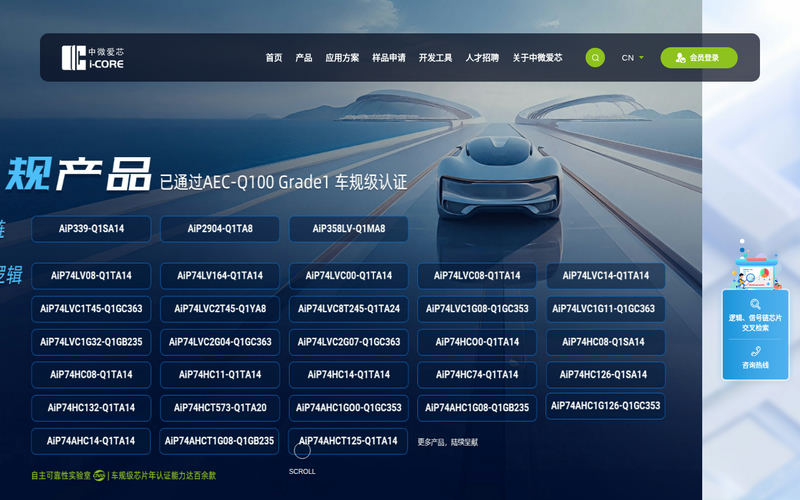800x500 pixels.
Task: Click the 会员登录 member login button
Action: 698,58
